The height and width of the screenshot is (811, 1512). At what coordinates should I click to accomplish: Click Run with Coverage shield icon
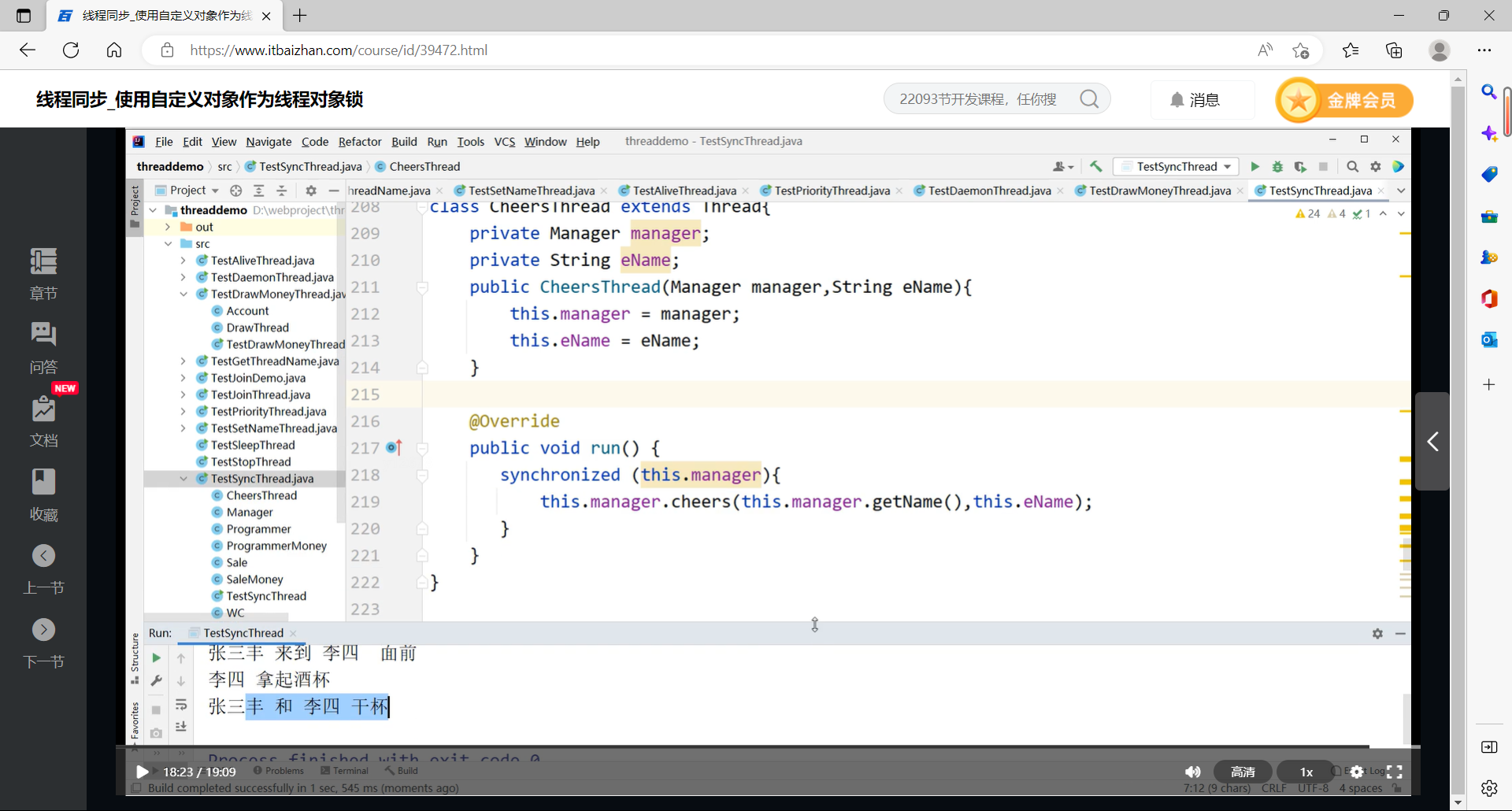1300,167
